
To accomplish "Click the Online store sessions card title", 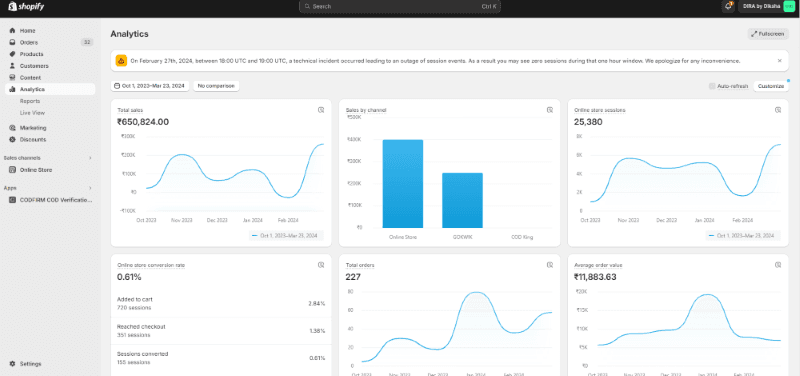I will pyautogui.click(x=600, y=110).
